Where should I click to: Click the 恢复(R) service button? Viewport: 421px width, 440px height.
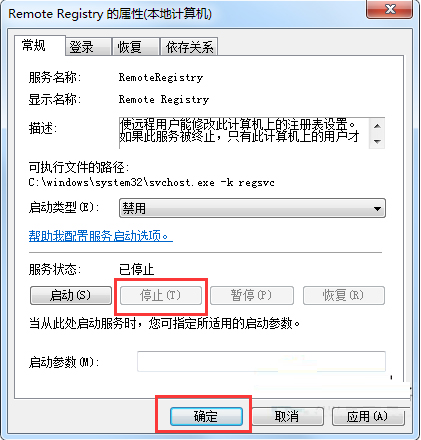pyautogui.click(x=344, y=295)
